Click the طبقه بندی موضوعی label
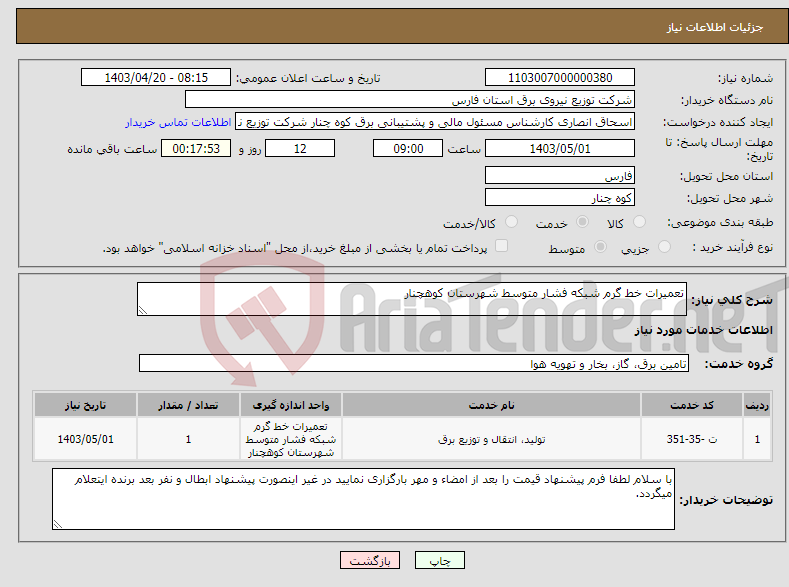789x587 pixels. click(720, 222)
